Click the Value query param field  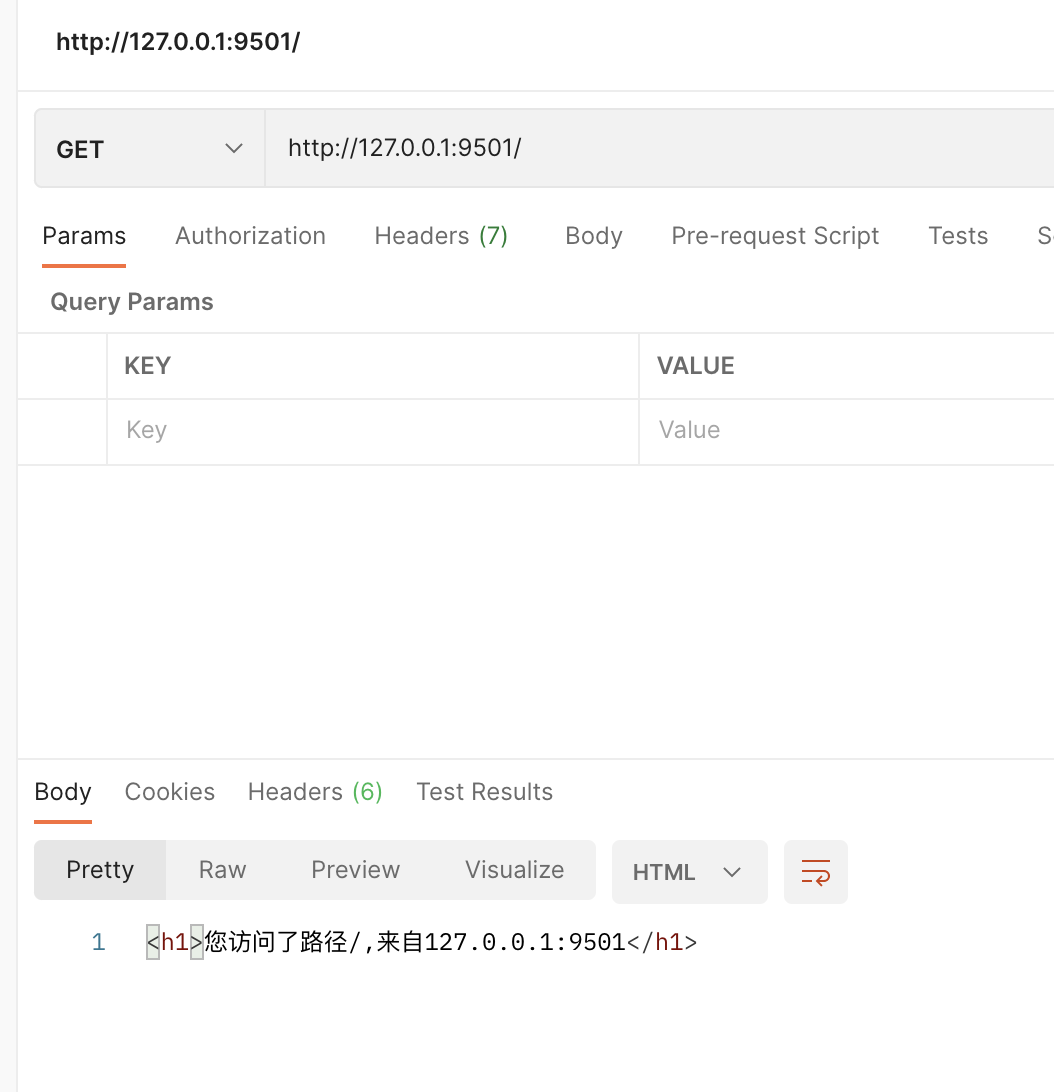[846, 430]
